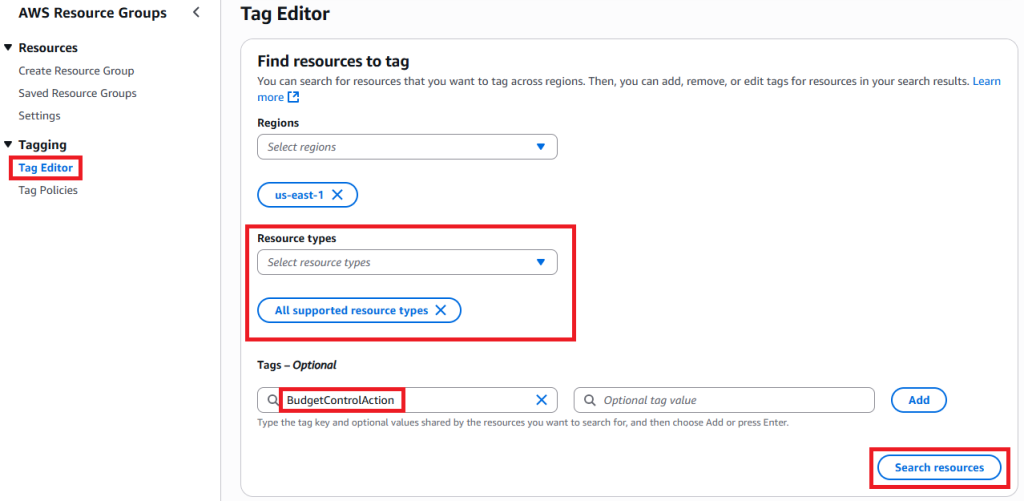This screenshot has height=501, width=1024.
Task: Focus the Optional tag value field
Action: click(x=724, y=400)
